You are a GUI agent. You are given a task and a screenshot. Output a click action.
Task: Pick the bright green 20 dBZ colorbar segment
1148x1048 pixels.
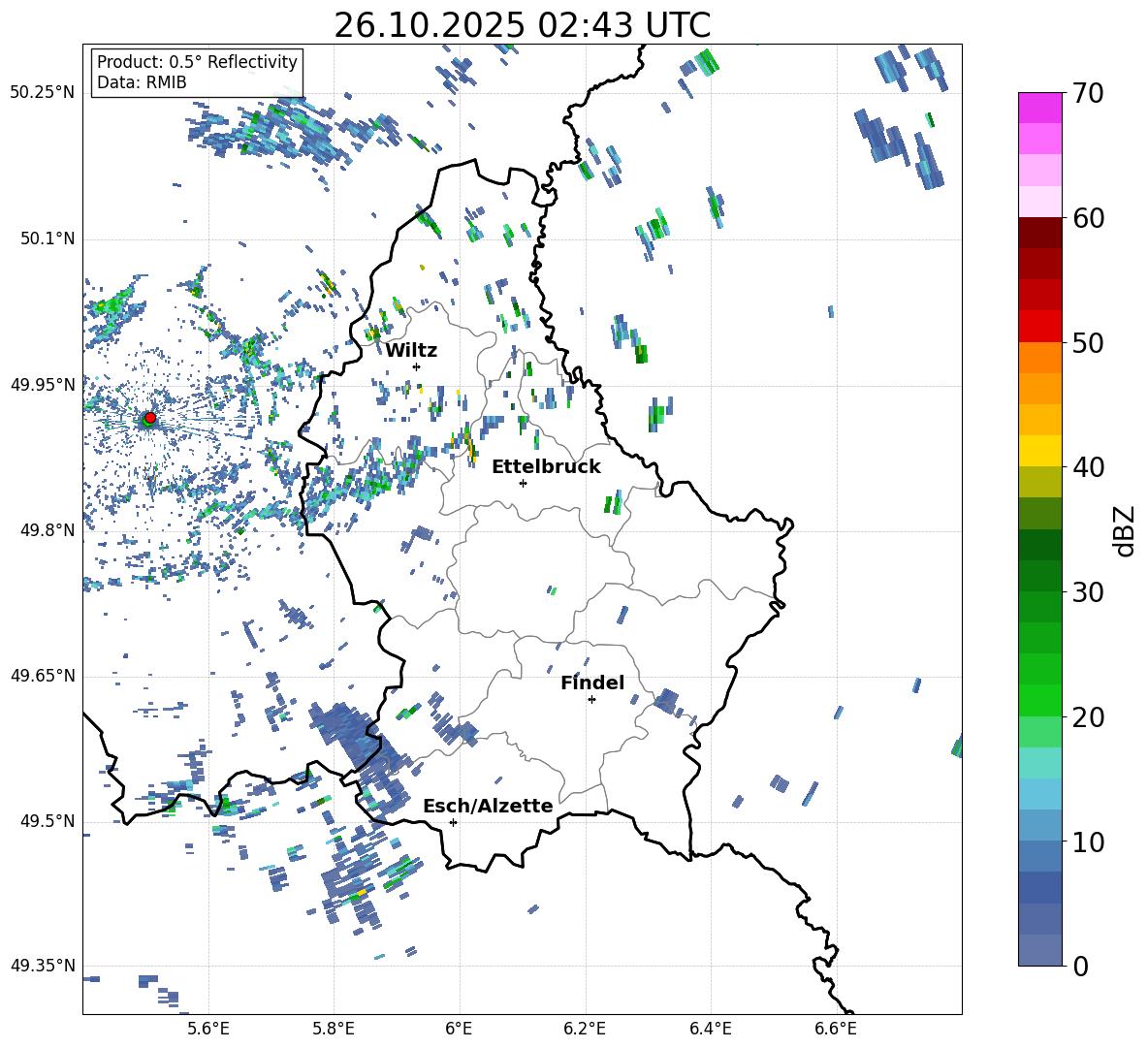point(1040,700)
